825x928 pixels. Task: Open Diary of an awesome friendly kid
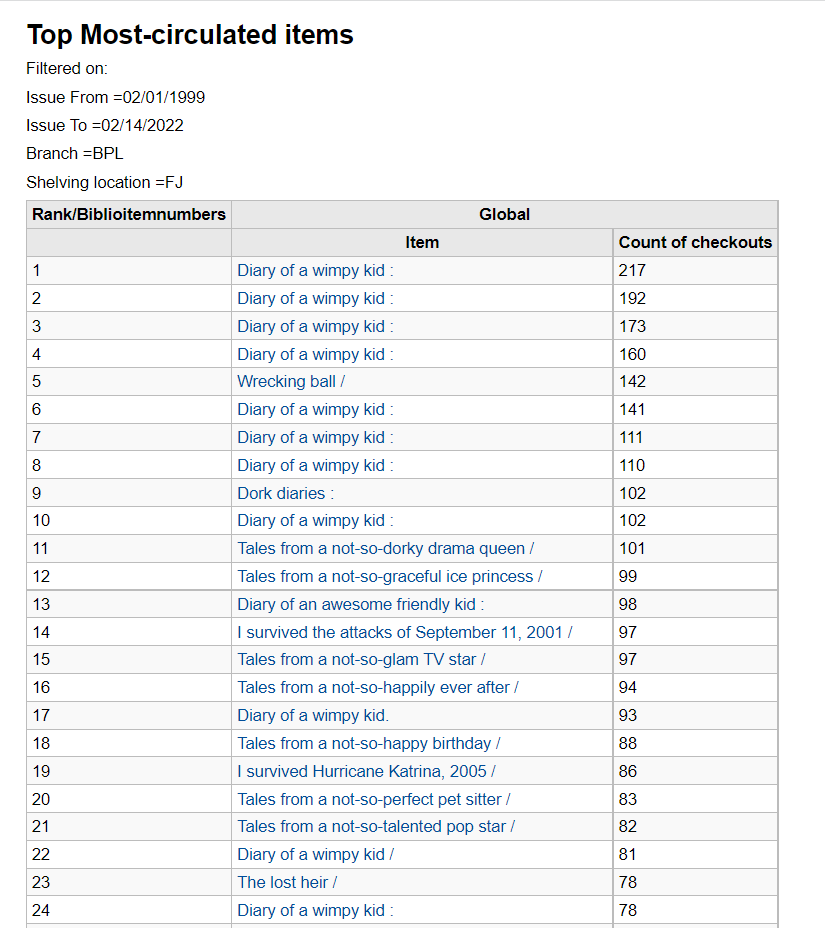pyautogui.click(x=360, y=604)
